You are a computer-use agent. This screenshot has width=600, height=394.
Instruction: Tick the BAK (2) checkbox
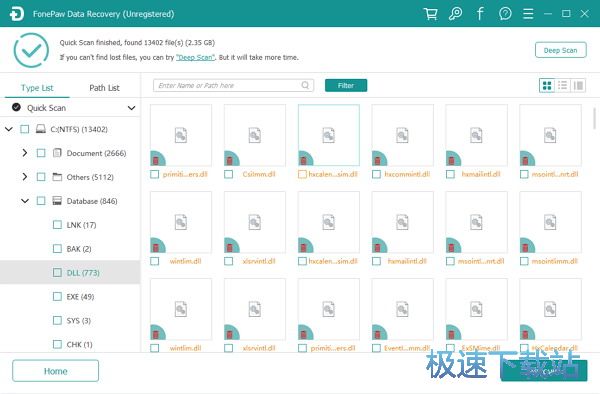(x=57, y=249)
